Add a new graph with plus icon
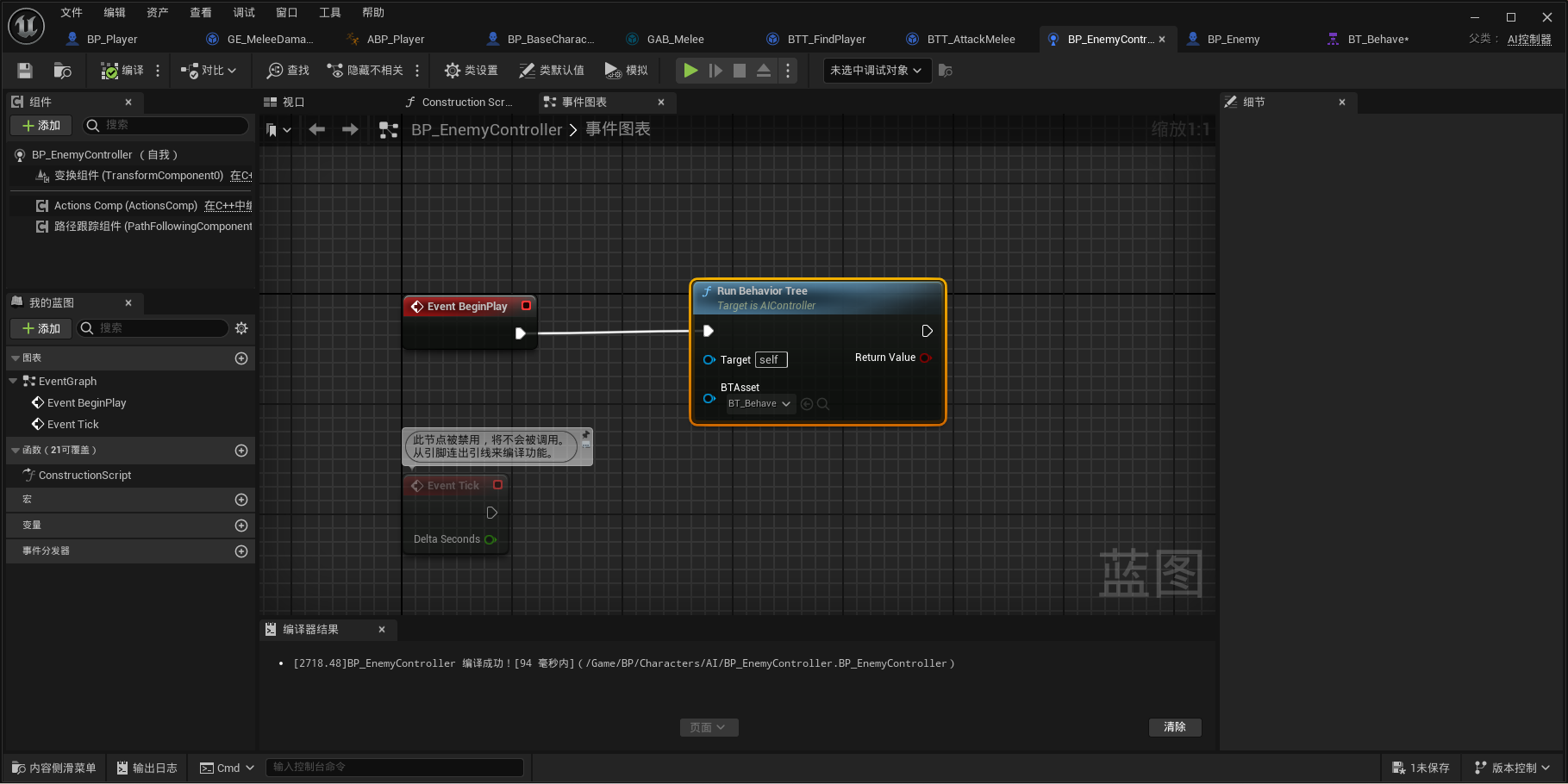Viewport: 1568px width, 784px height. click(x=241, y=358)
